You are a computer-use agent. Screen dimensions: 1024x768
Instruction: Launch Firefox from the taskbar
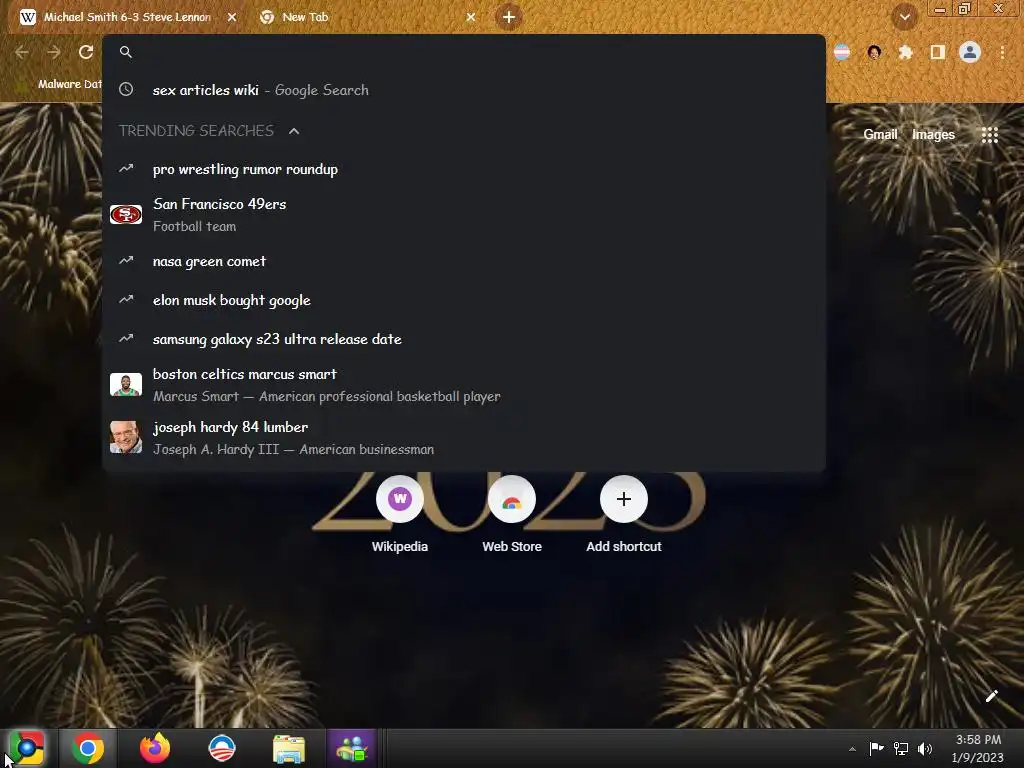click(155, 748)
